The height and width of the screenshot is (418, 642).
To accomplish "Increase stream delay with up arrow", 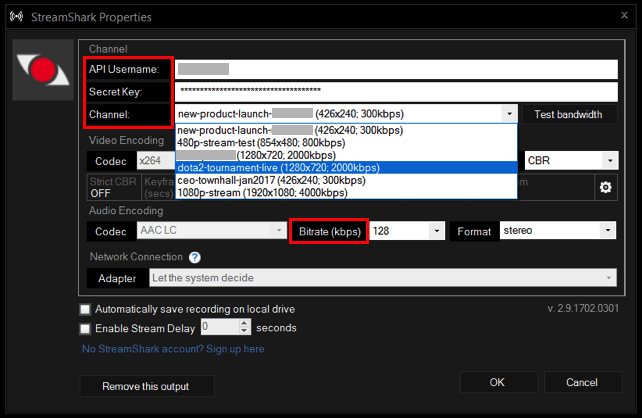I will [x=244, y=323].
